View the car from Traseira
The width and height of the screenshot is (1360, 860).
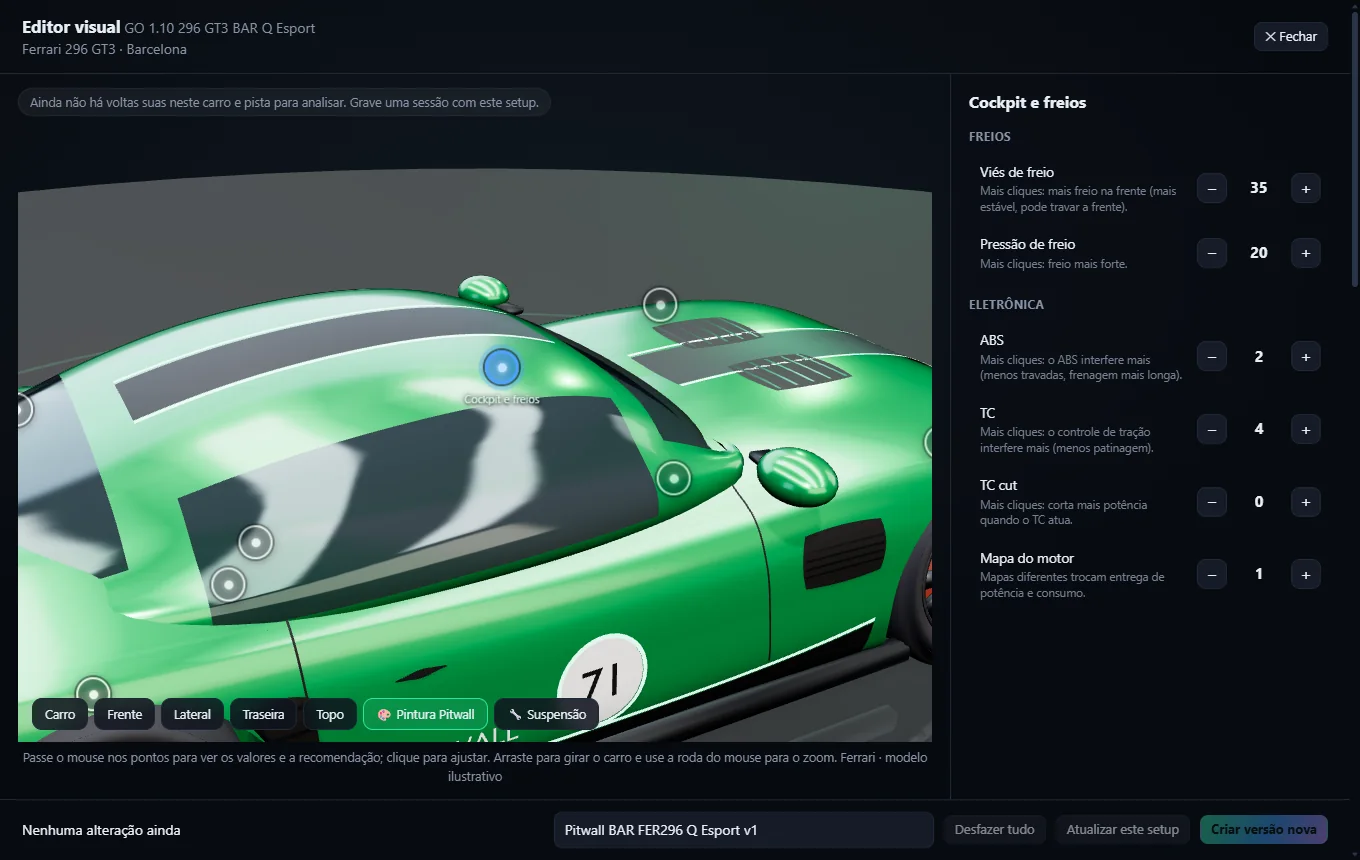click(263, 714)
